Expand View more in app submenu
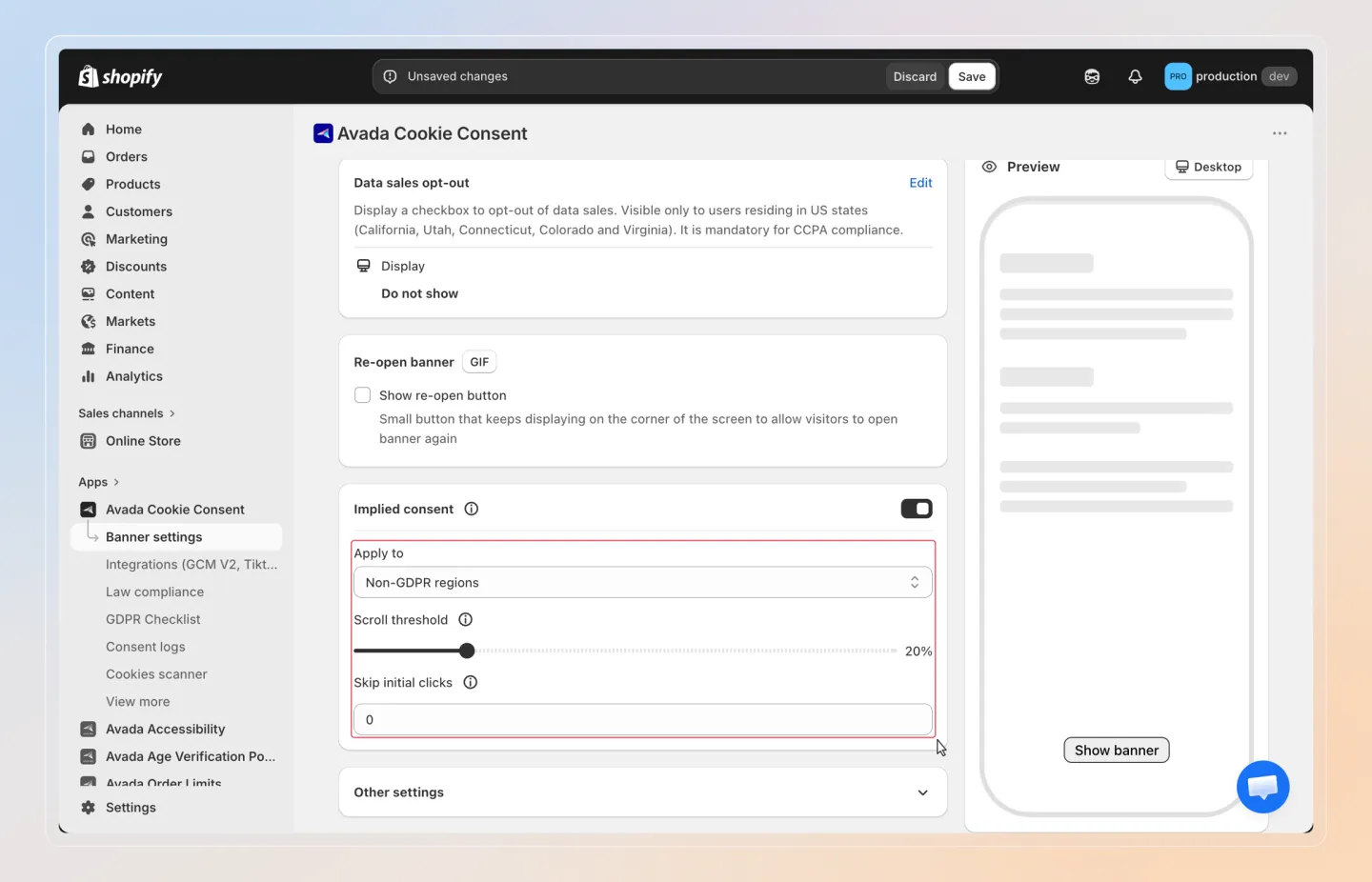The height and width of the screenshot is (882, 1372). pos(138,702)
